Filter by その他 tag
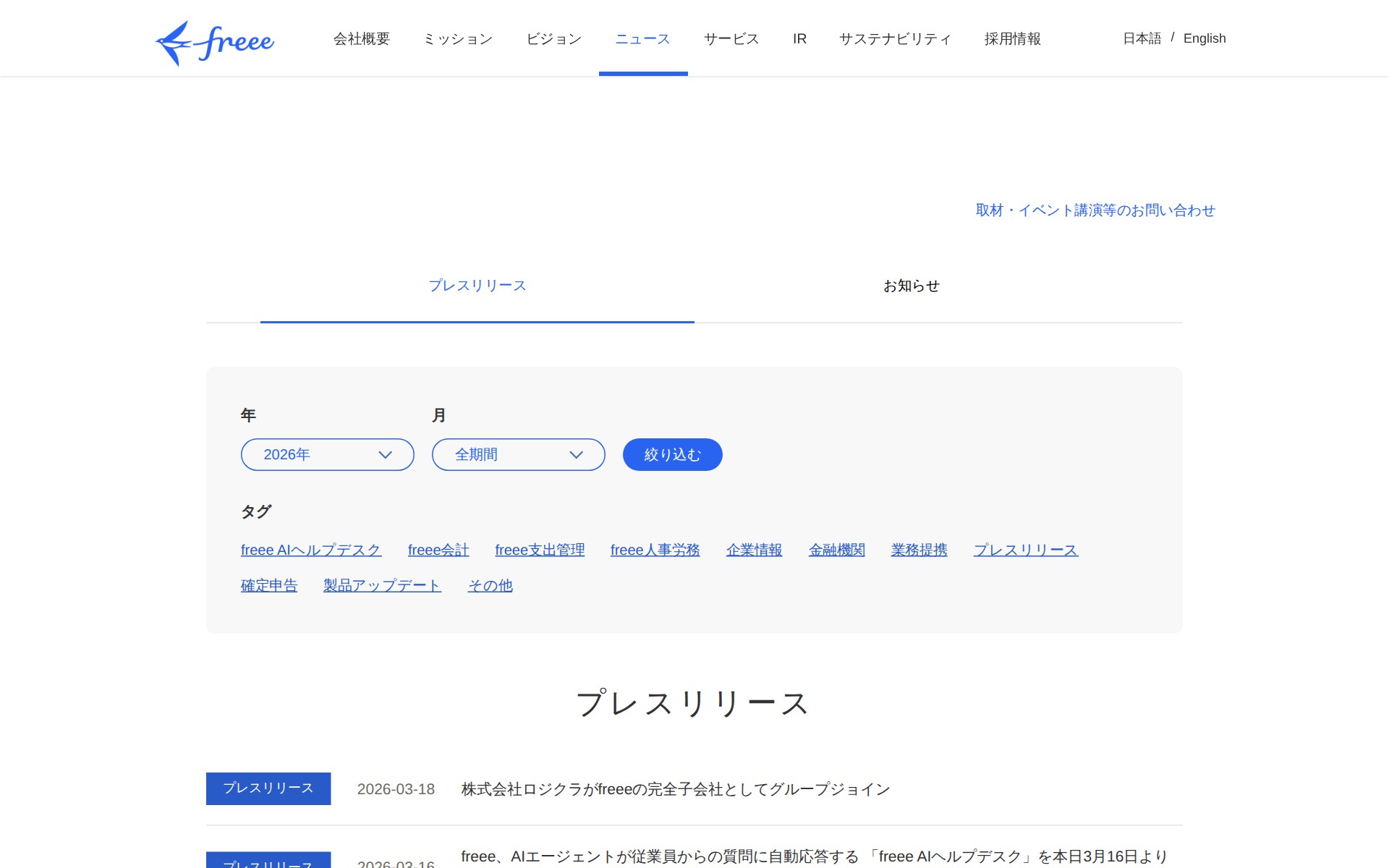 [490, 585]
